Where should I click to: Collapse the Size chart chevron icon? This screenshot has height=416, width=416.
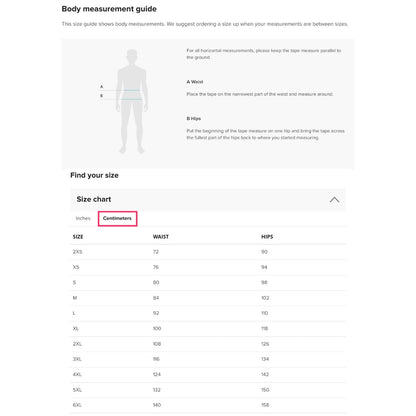[x=334, y=200]
